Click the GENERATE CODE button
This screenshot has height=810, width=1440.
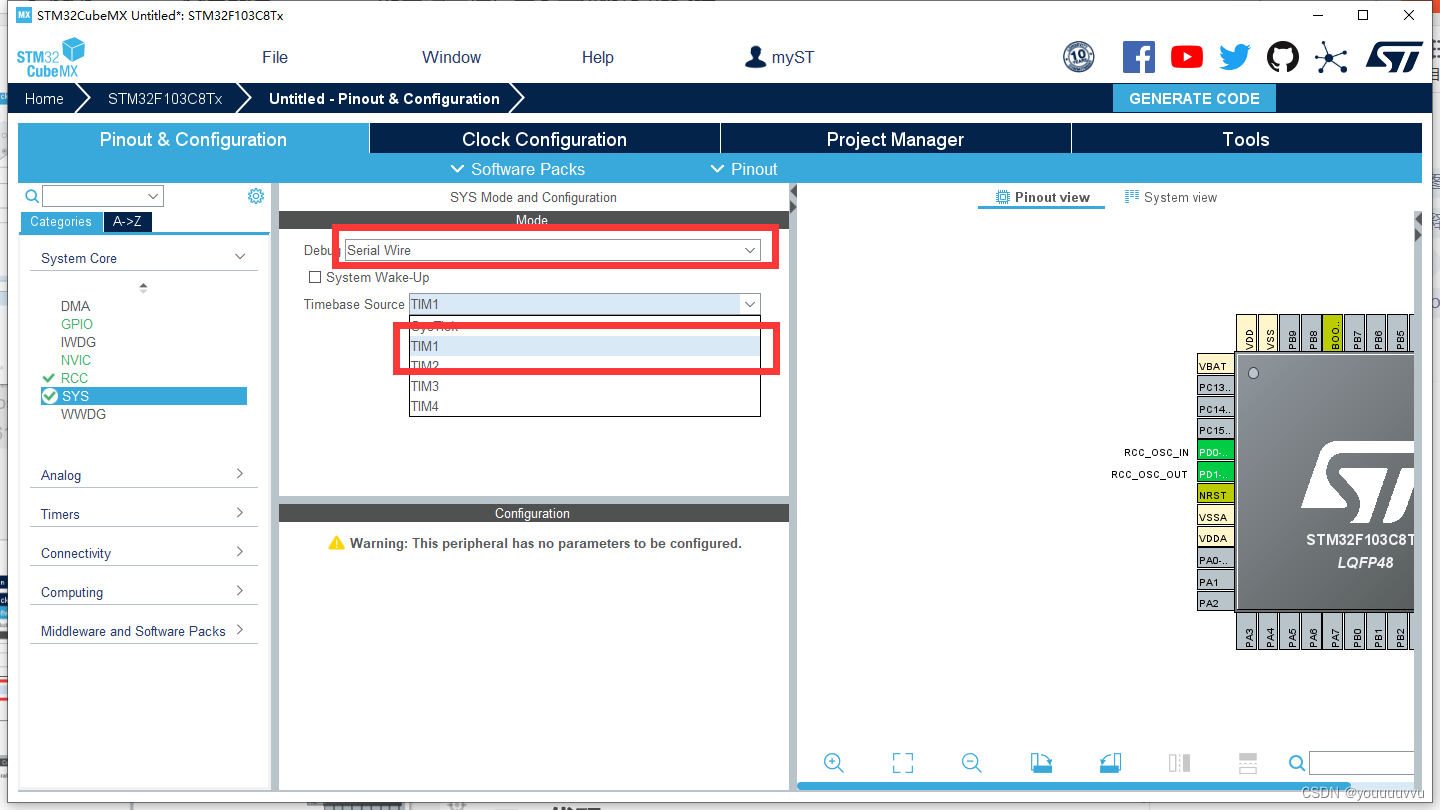click(x=1194, y=98)
